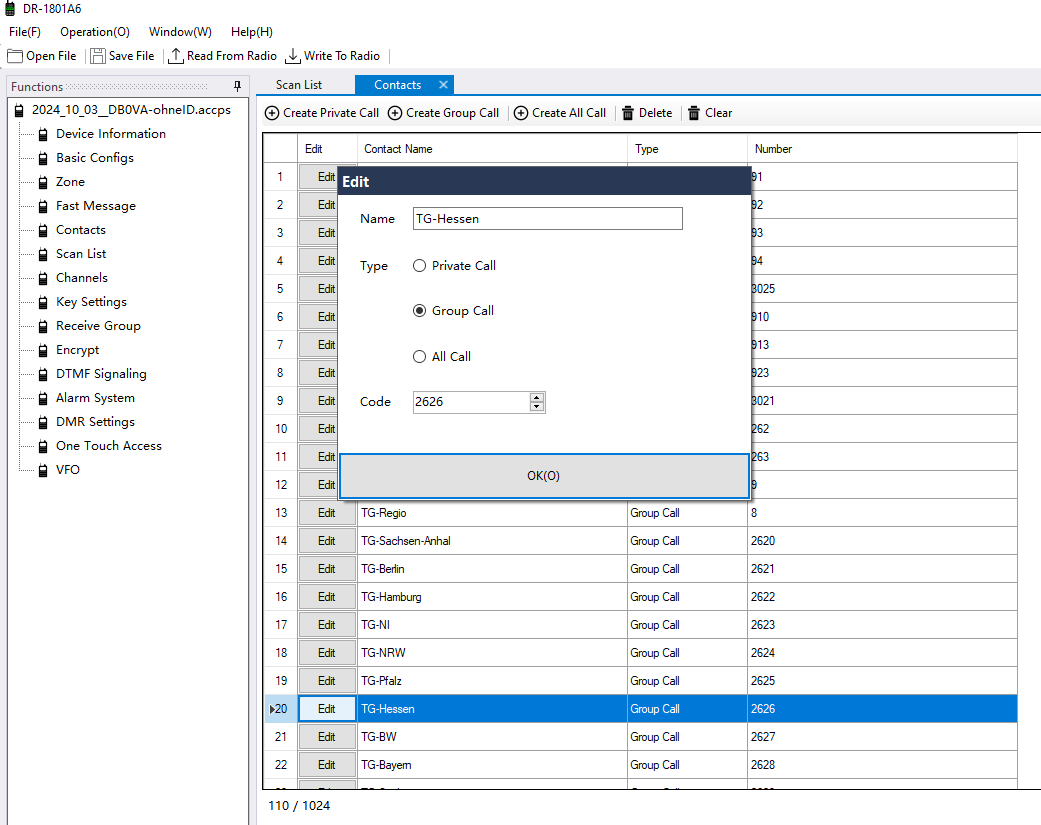Click radio icon beside Device Information
This screenshot has height=825, width=1041.
click(x=43, y=135)
